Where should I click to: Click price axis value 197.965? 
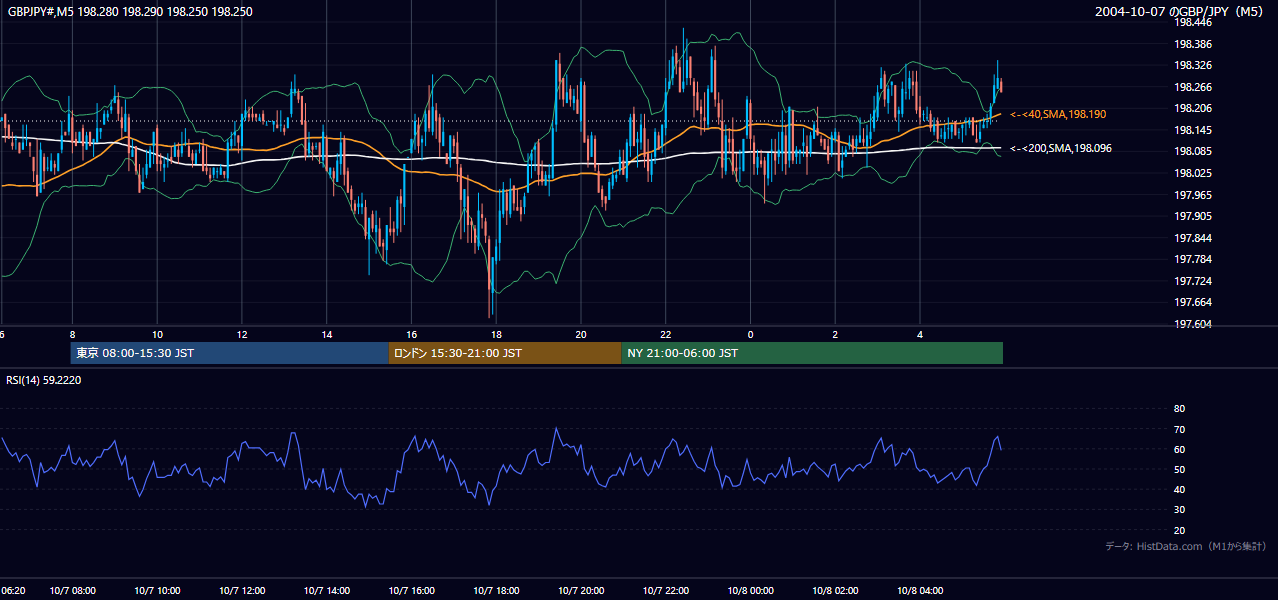1193,195
